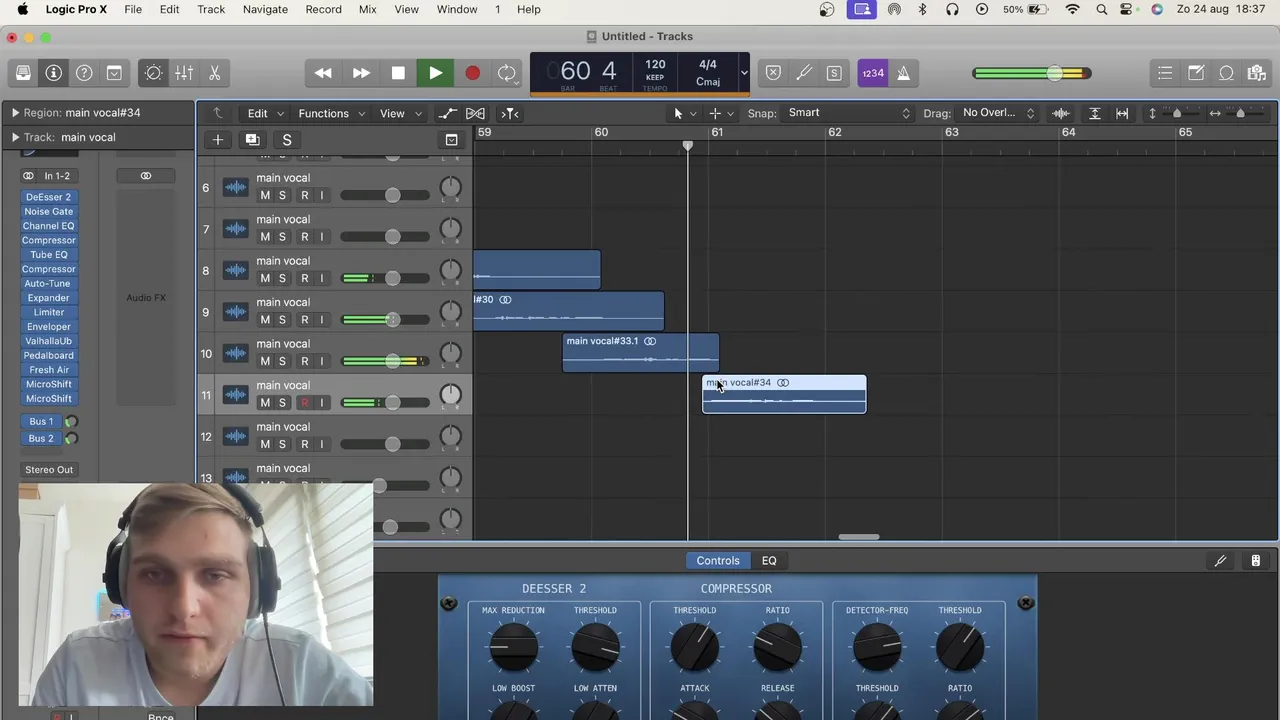
Task: Click the Catch playhead button
Action: click(x=509, y=113)
